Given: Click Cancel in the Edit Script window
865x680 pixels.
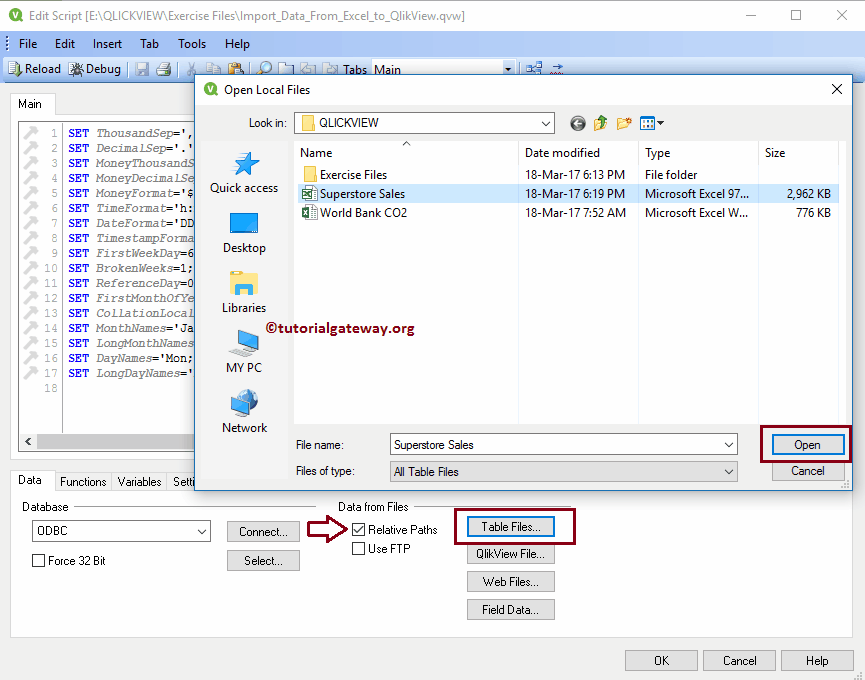Looking at the screenshot, I should (739, 661).
